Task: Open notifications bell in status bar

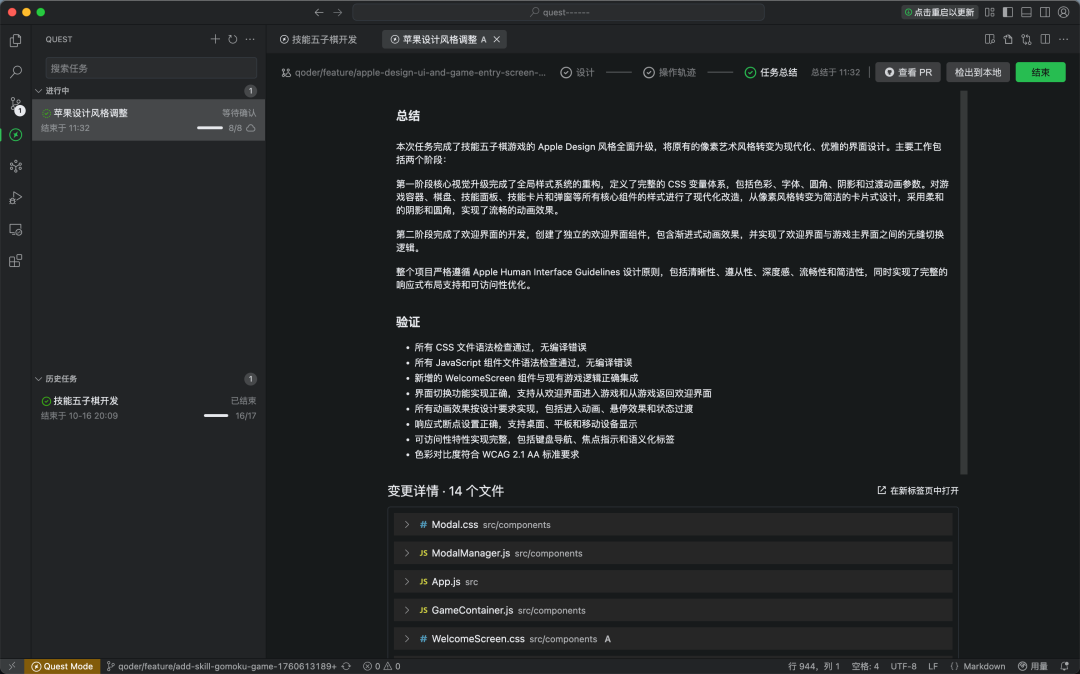Action: tap(1065, 666)
